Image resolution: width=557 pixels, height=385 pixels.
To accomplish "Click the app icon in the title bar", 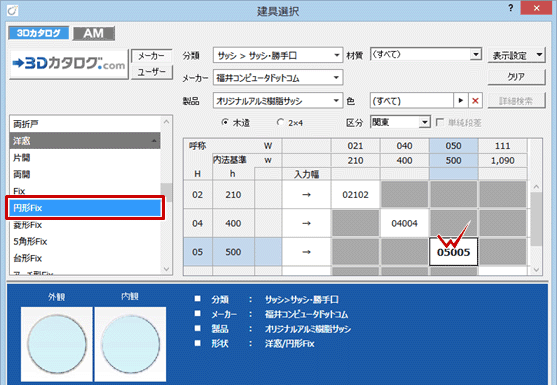I will click(12, 11).
